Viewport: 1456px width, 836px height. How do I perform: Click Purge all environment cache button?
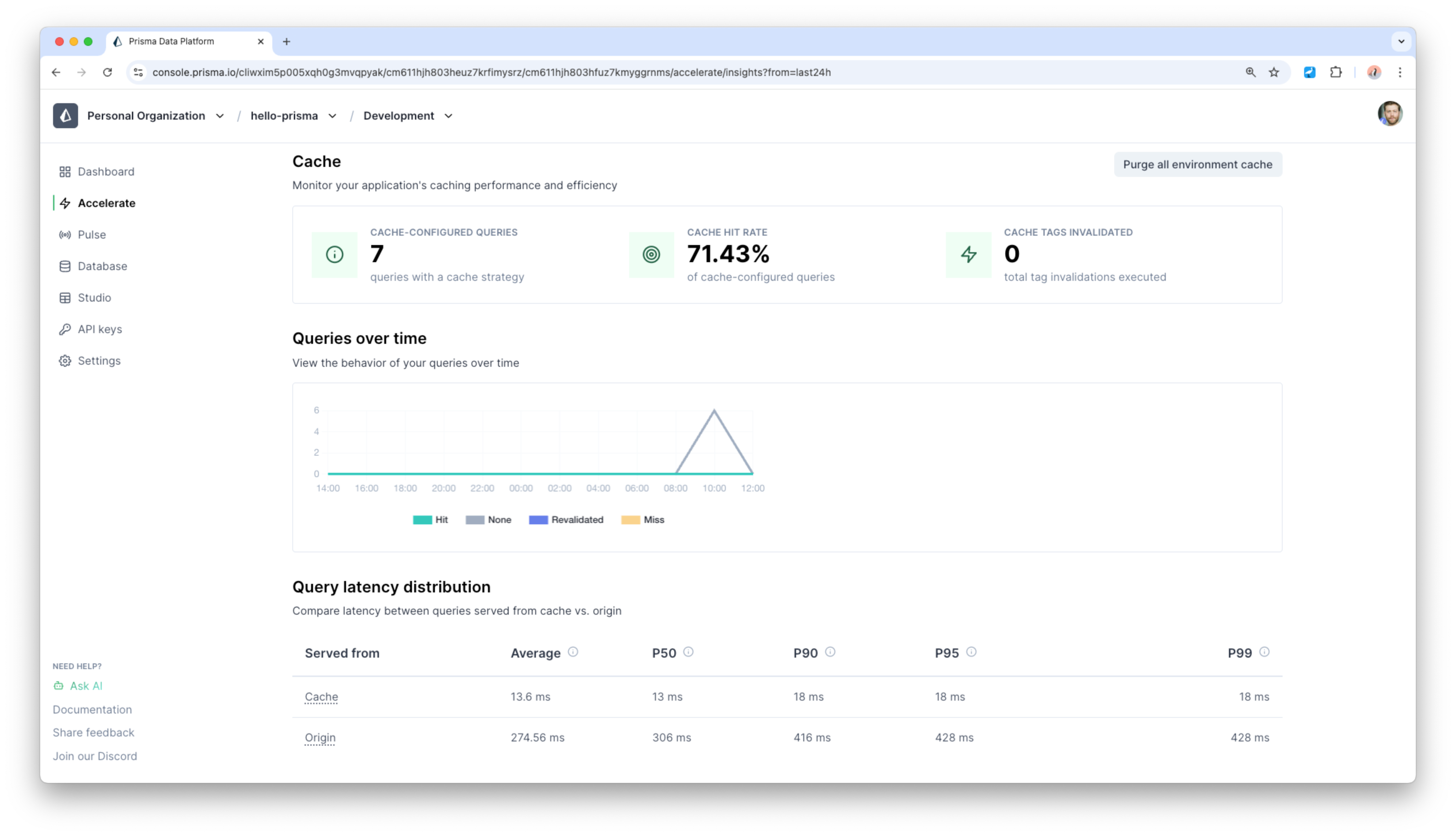click(x=1197, y=164)
